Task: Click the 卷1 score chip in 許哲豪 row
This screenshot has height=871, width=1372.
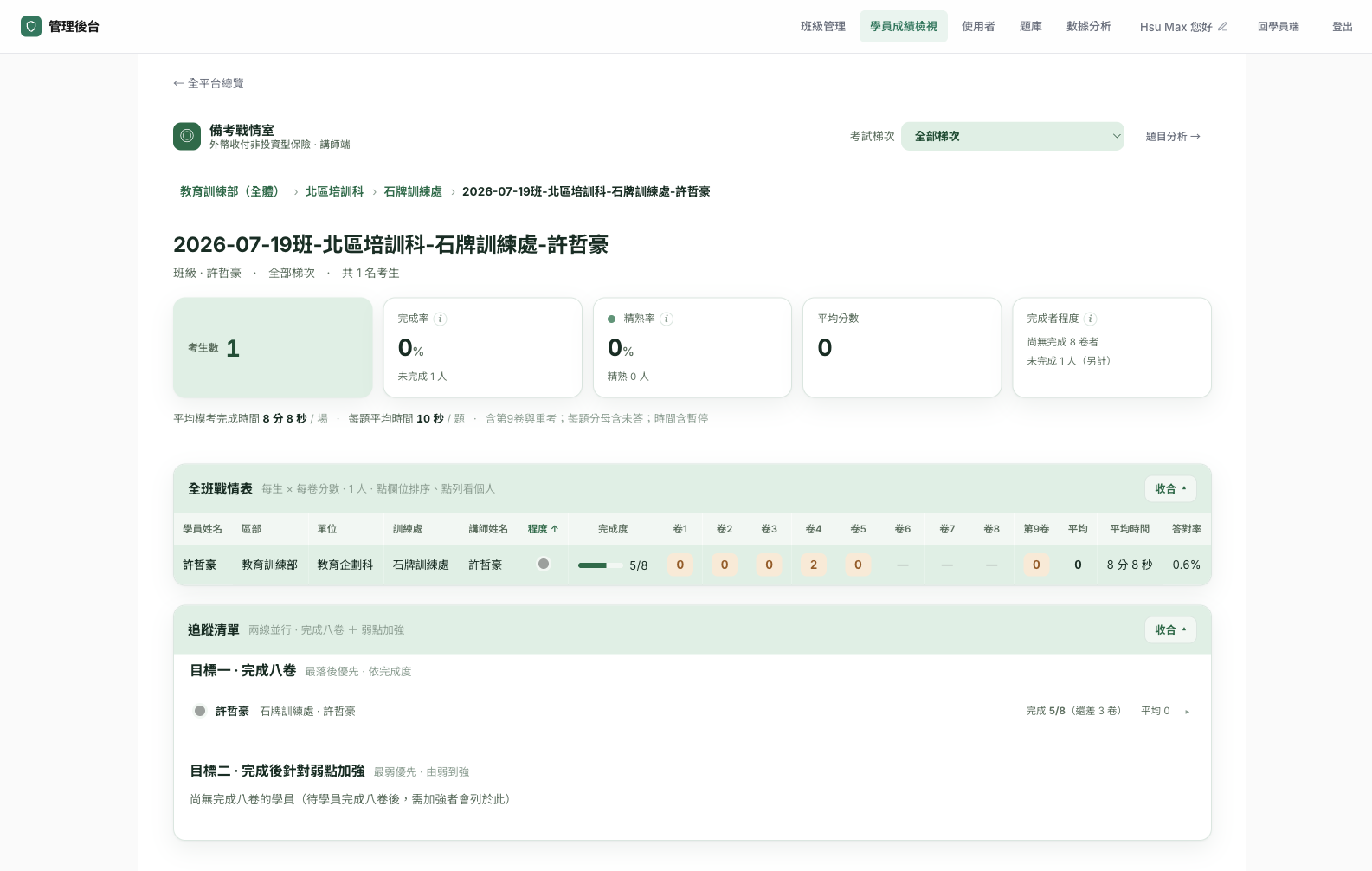Action: pos(680,565)
